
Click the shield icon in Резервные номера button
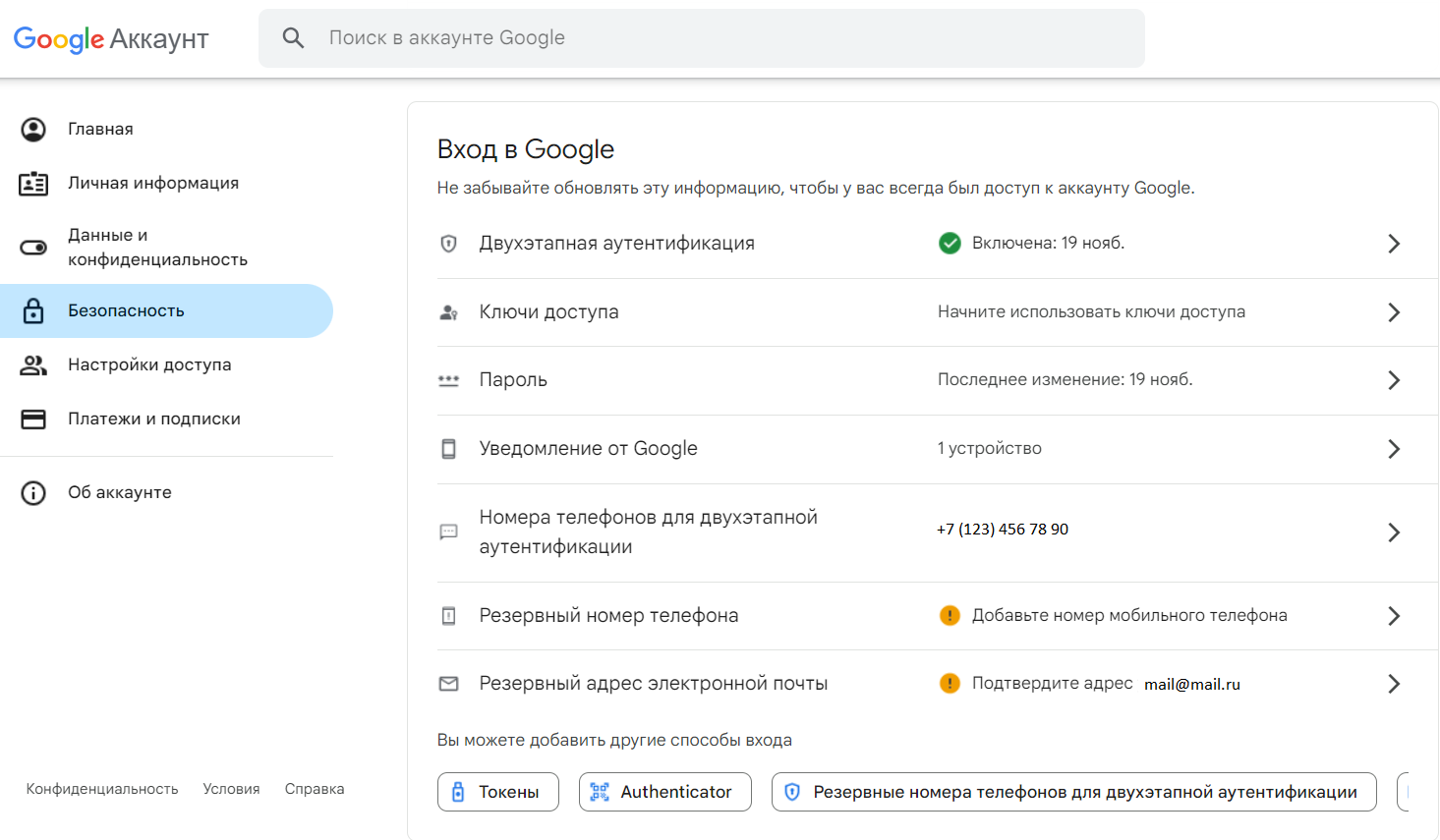[x=792, y=792]
